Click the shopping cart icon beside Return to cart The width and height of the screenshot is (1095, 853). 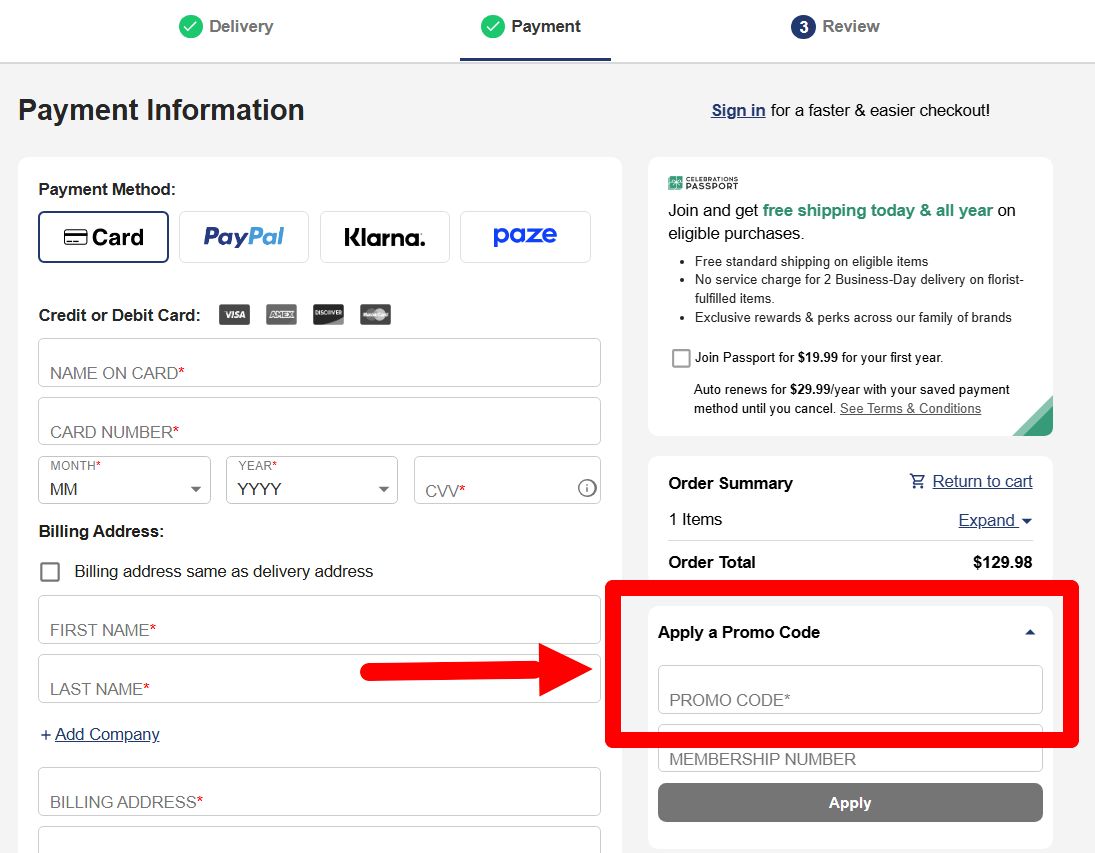pos(917,481)
